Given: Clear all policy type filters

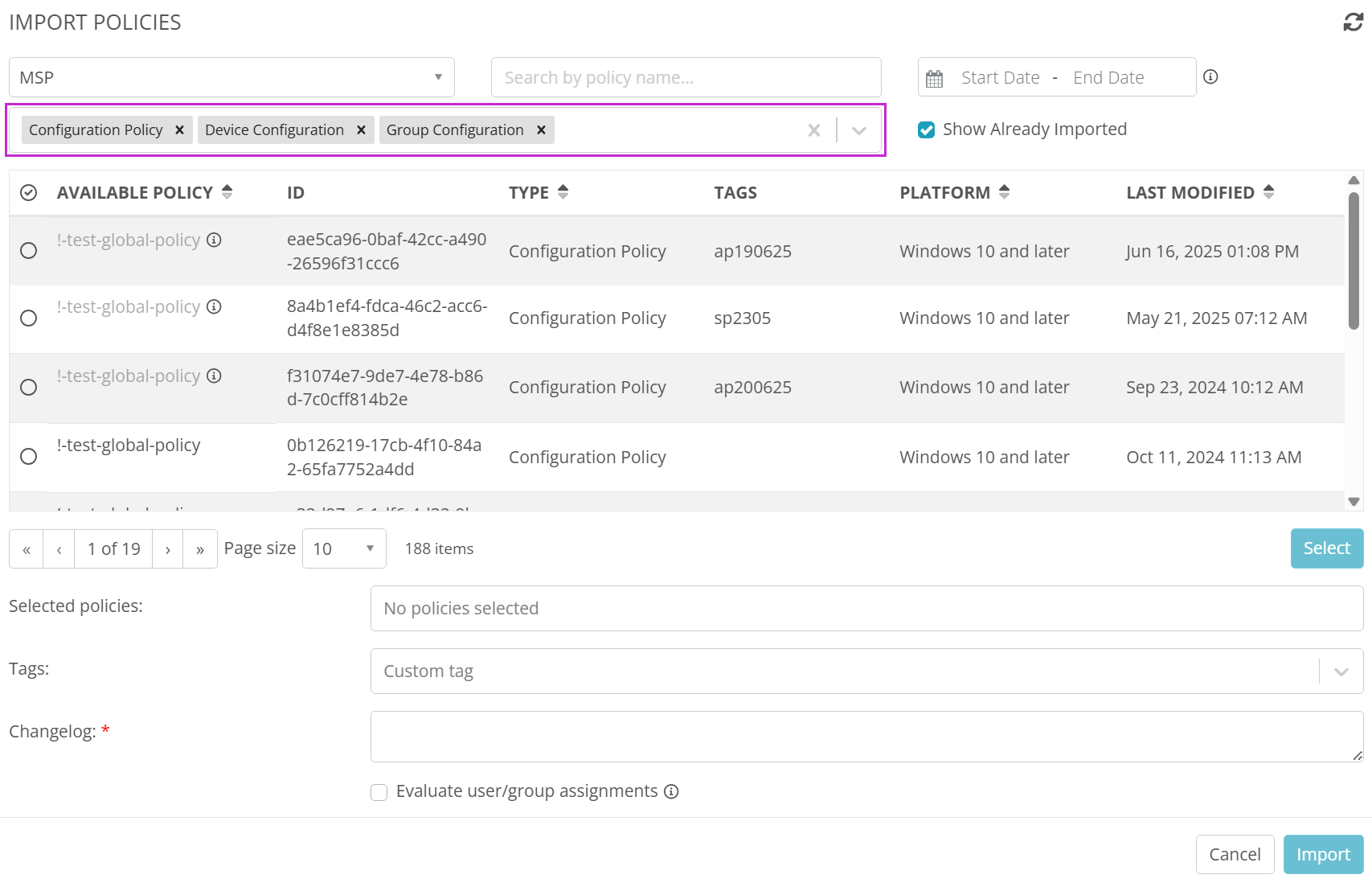Looking at the screenshot, I should pos(814,130).
